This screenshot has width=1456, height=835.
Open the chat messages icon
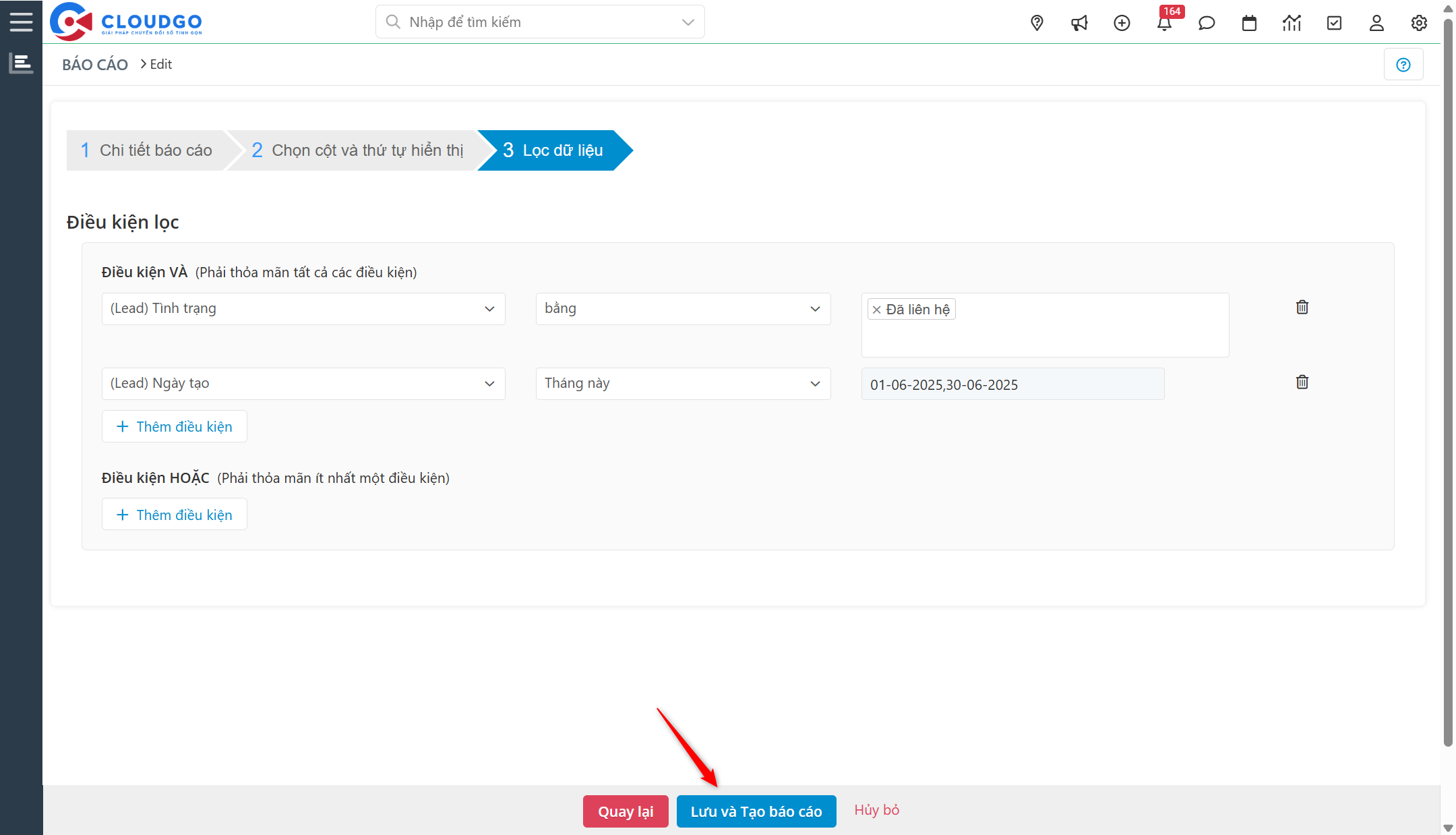click(1207, 22)
